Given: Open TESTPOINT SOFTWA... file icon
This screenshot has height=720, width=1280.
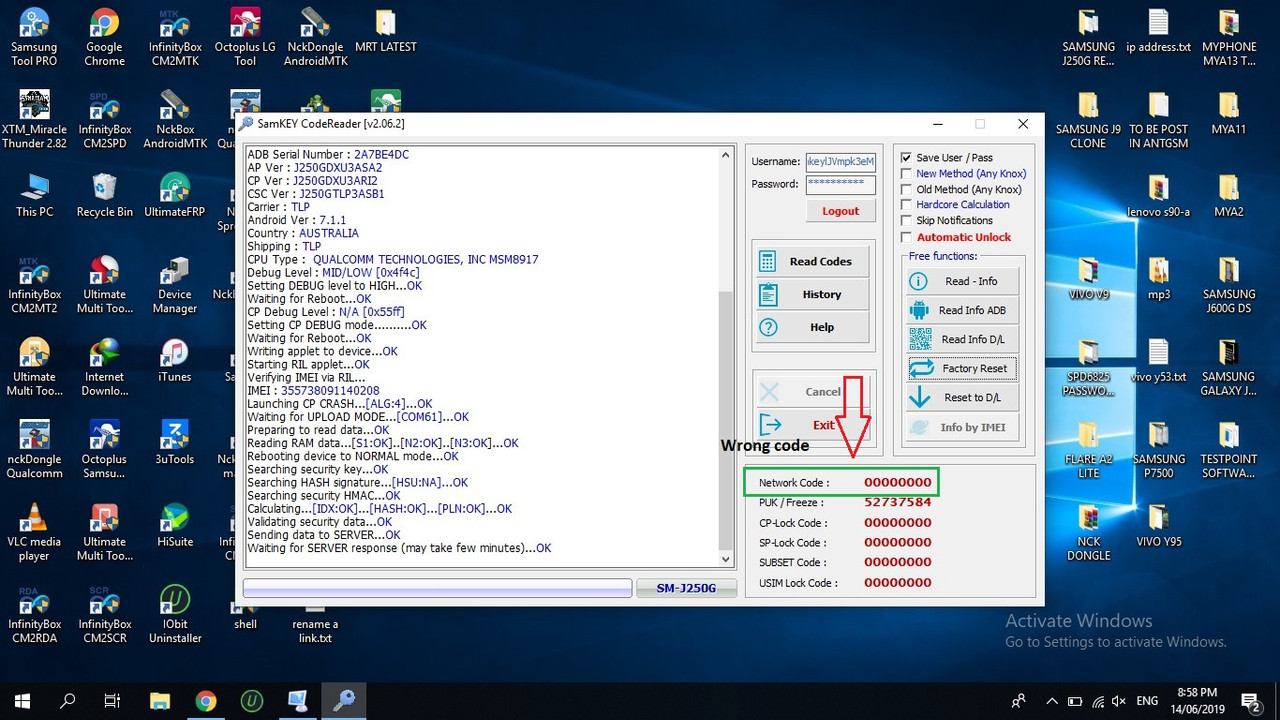Looking at the screenshot, I should (1229, 450).
